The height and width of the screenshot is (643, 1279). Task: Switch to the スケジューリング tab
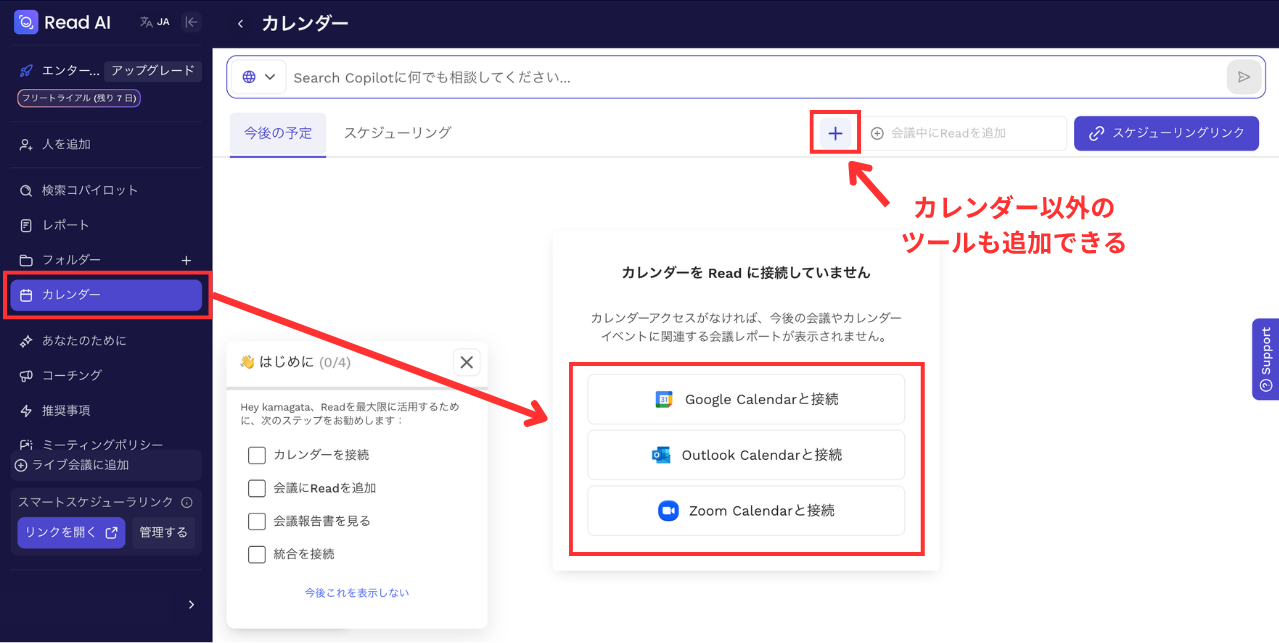pyautogui.click(x=396, y=131)
